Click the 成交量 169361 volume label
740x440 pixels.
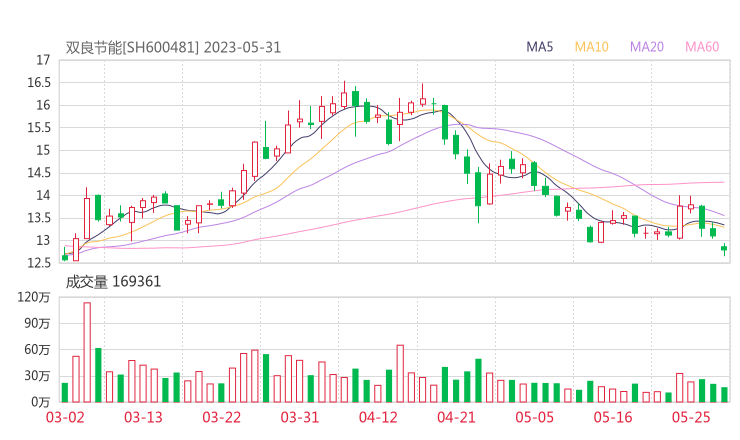click(113, 282)
